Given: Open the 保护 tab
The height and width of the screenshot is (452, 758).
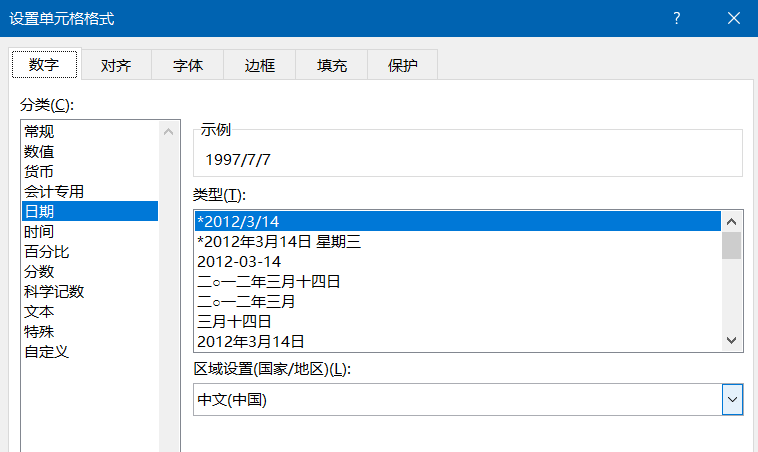Looking at the screenshot, I should click(x=403, y=65).
